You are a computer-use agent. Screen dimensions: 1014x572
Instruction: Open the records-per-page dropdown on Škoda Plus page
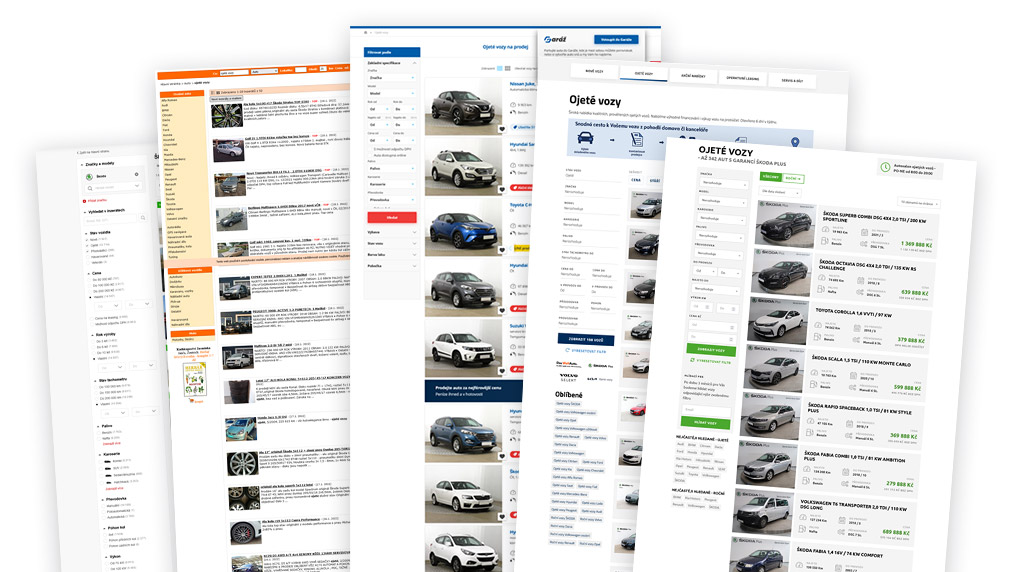[918, 203]
